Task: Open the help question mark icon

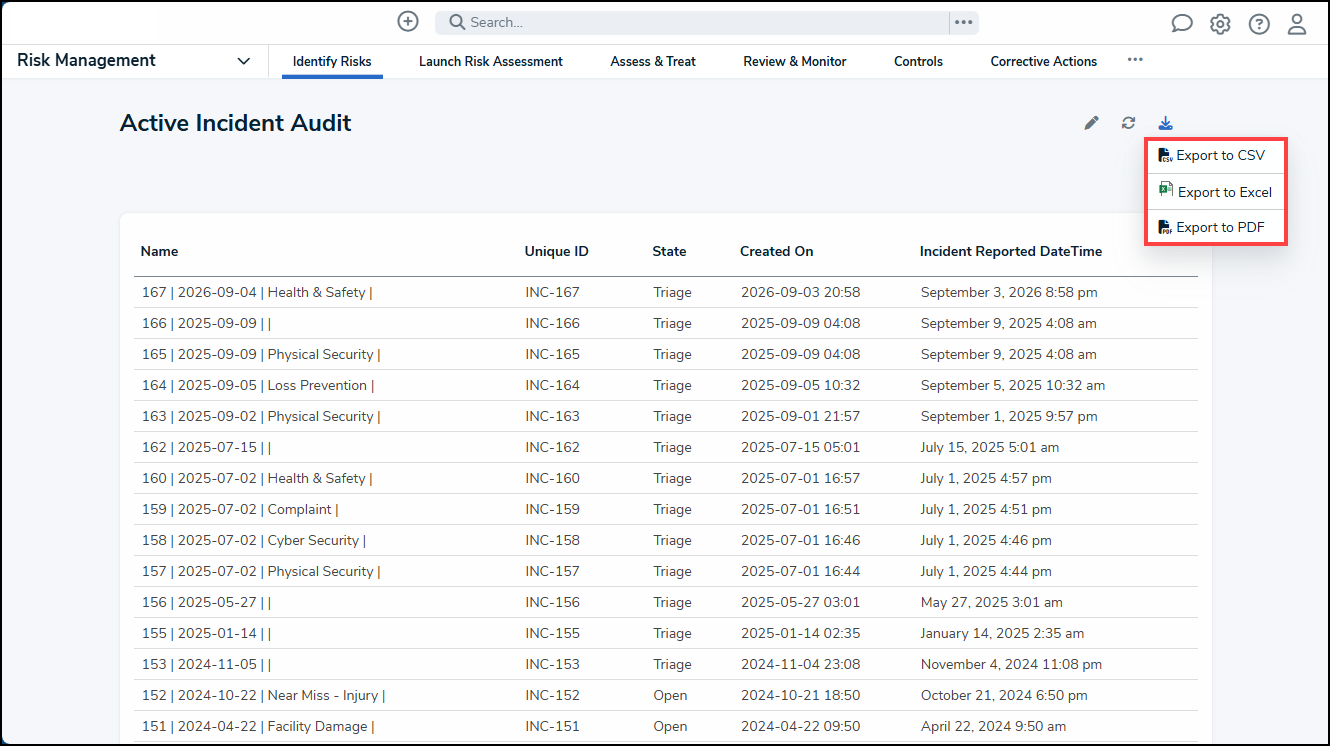Action: point(1259,24)
